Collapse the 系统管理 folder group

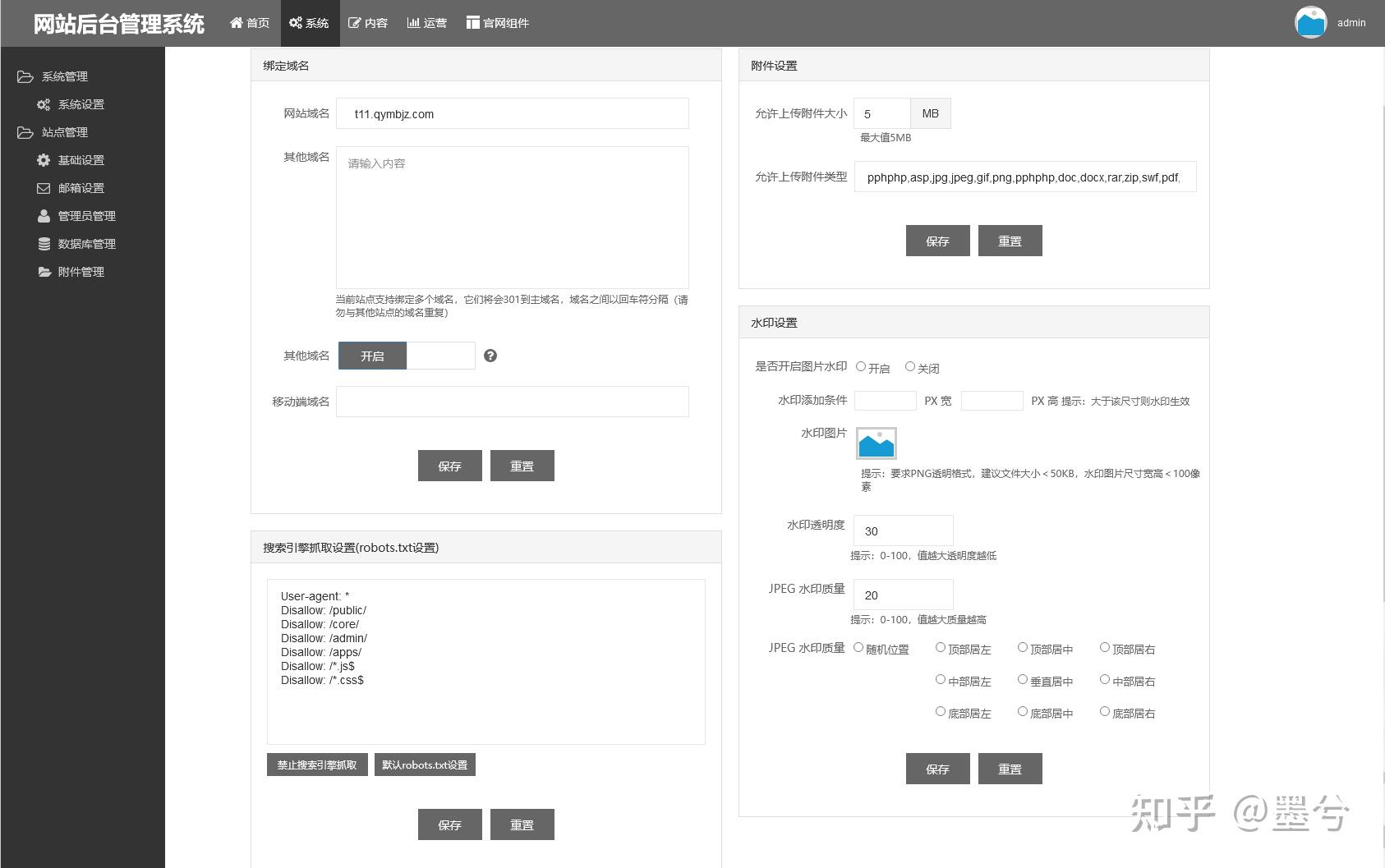tap(53, 76)
